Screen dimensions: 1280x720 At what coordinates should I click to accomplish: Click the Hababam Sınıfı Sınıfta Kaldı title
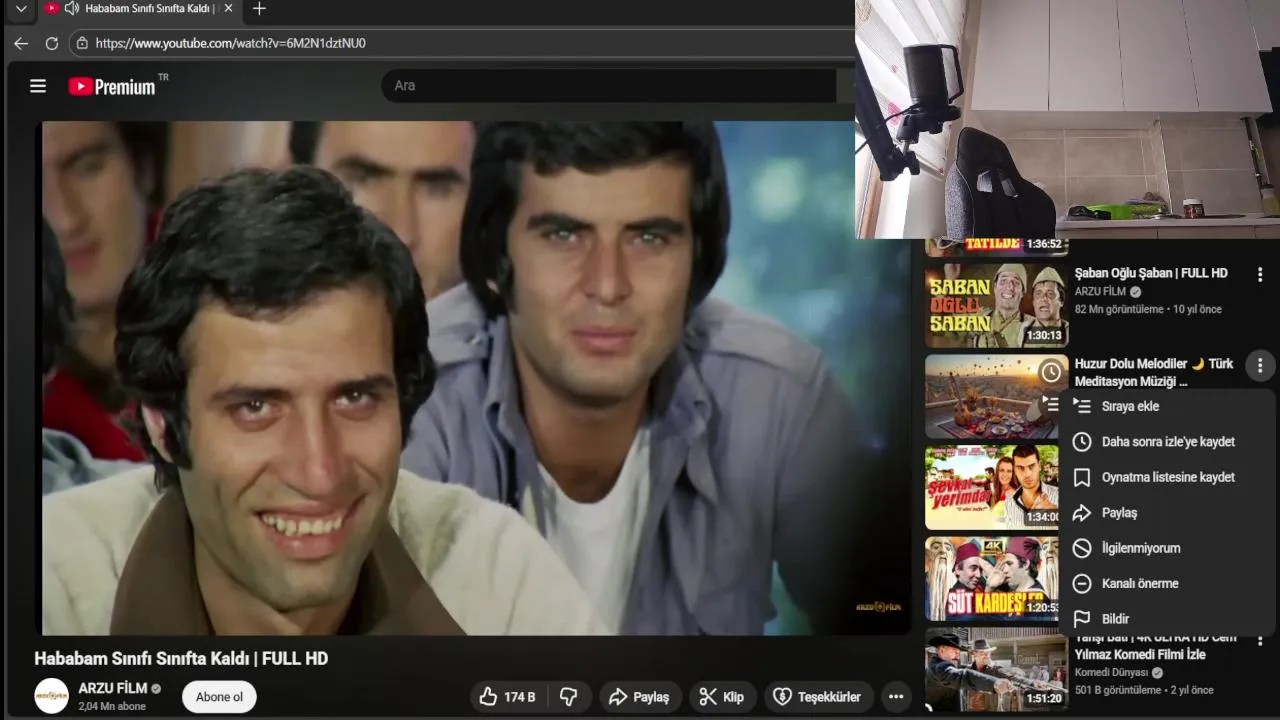click(x=181, y=658)
